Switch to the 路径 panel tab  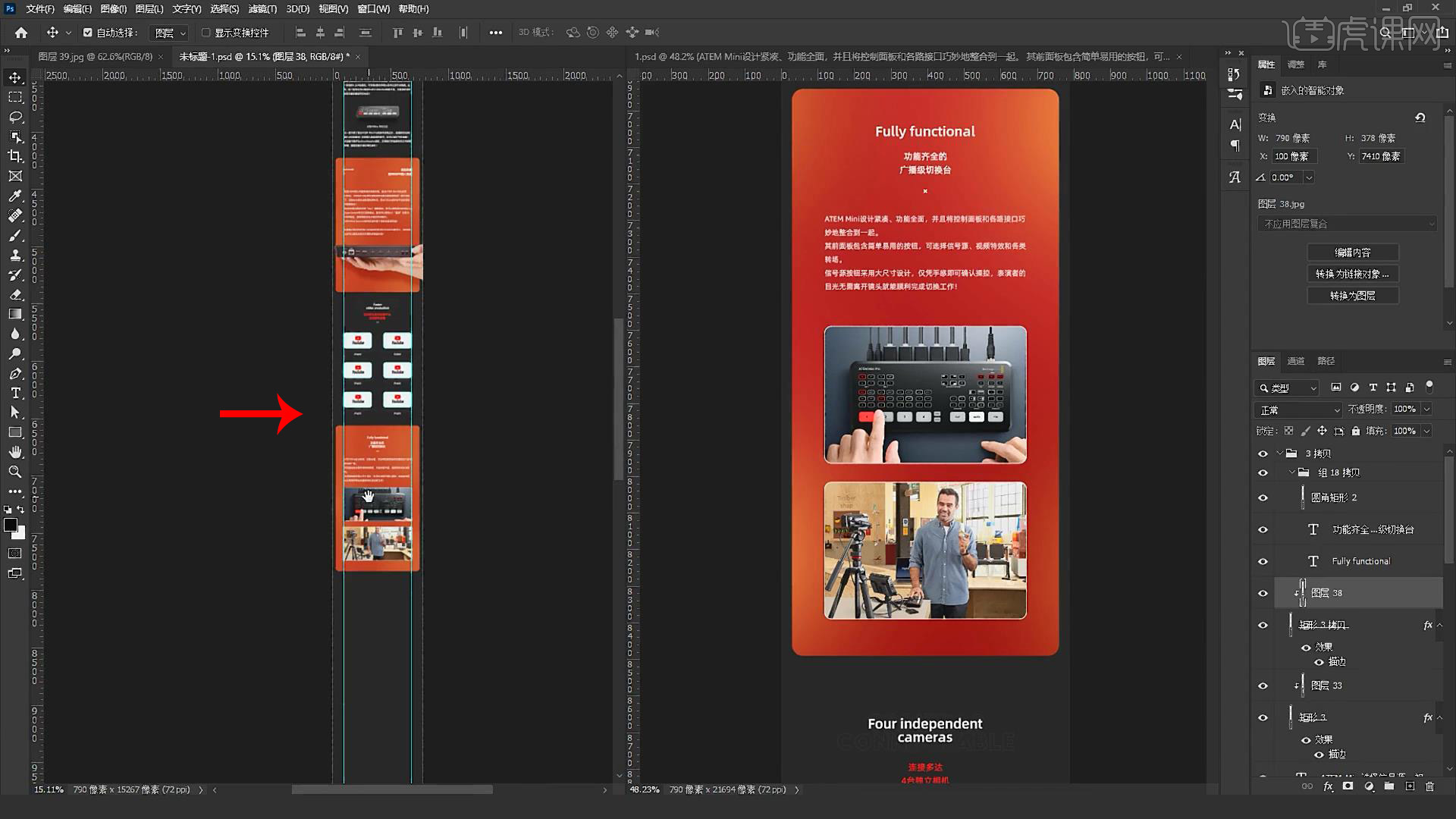coord(1326,361)
